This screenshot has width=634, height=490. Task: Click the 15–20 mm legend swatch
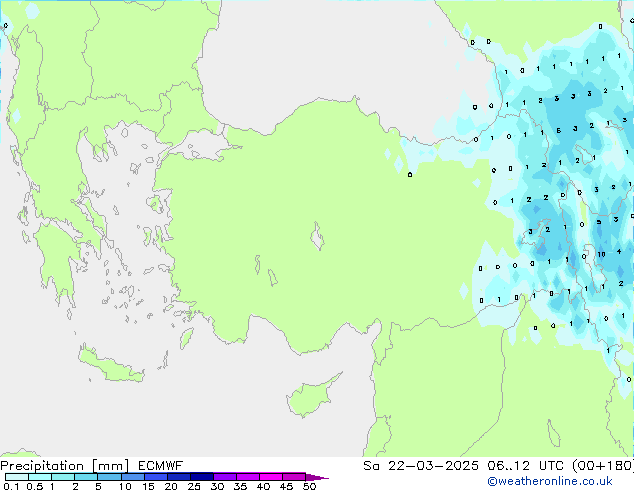(156, 477)
